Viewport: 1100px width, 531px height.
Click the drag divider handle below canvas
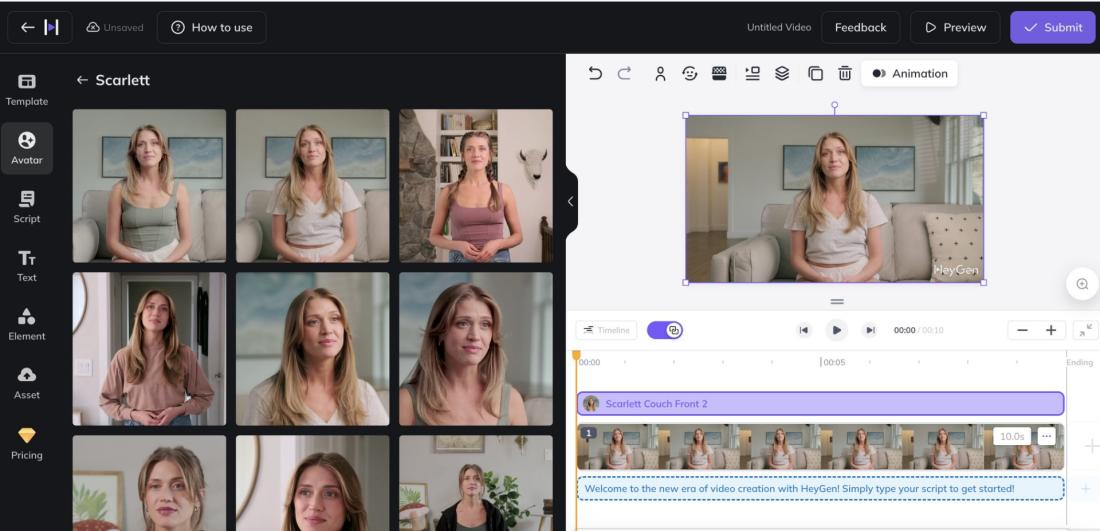point(836,302)
